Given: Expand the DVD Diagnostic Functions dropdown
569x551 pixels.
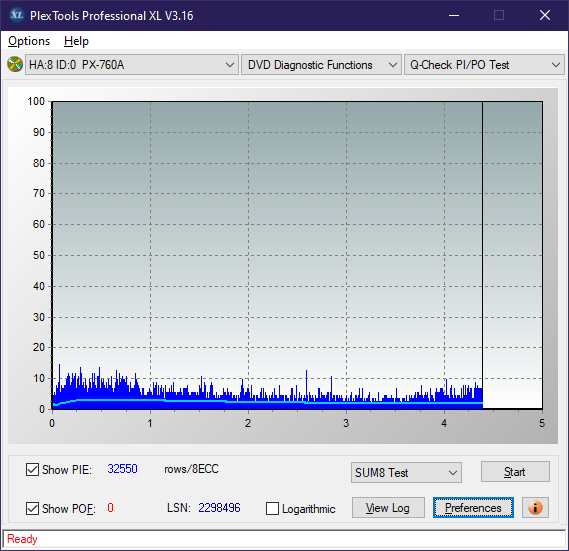Looking at the screenshot, I should (321, 65).
